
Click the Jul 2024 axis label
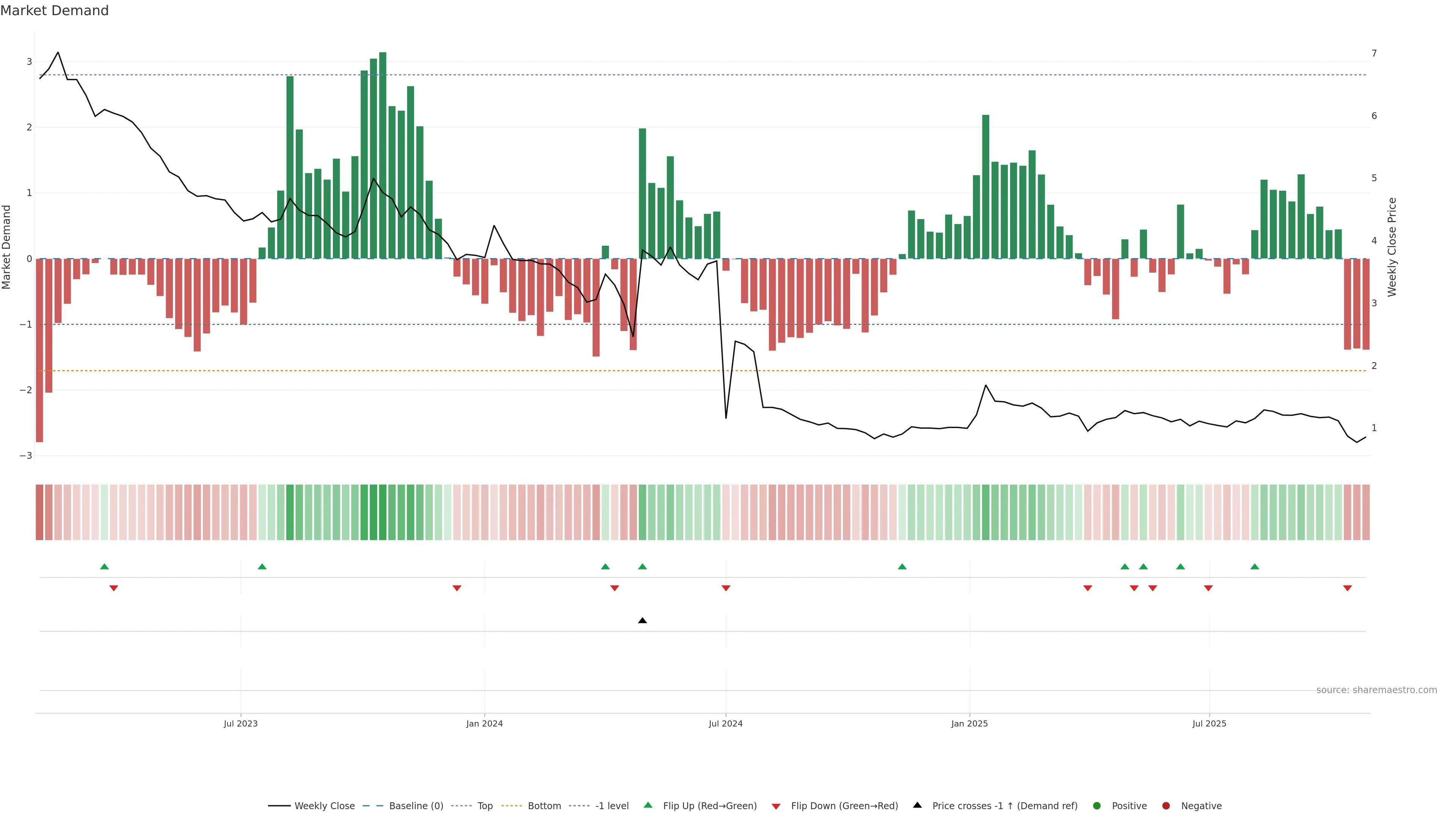pyautogui.click(x=726, y=723)
